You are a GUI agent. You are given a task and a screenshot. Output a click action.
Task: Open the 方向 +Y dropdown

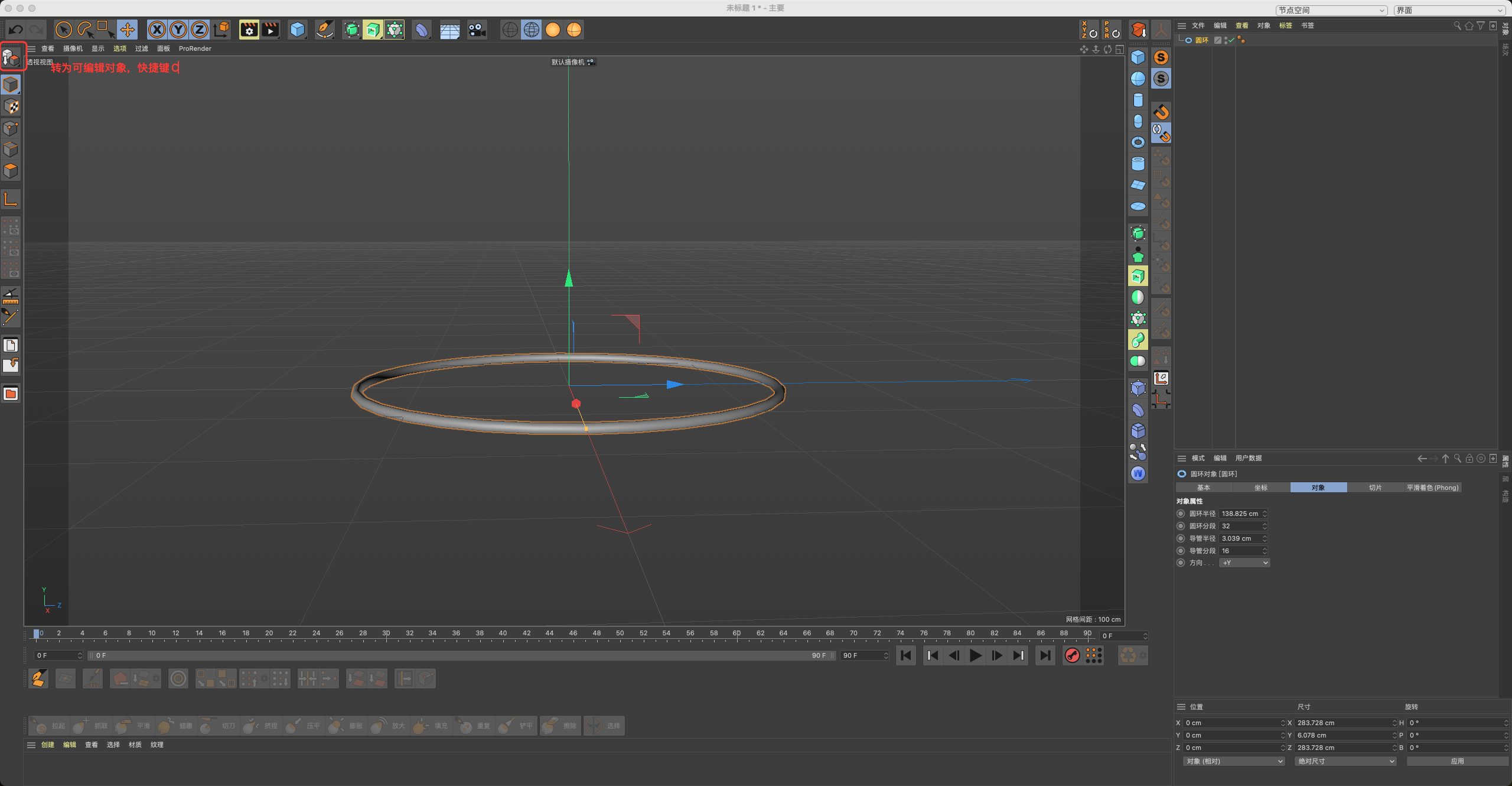tap(1244, 563)
